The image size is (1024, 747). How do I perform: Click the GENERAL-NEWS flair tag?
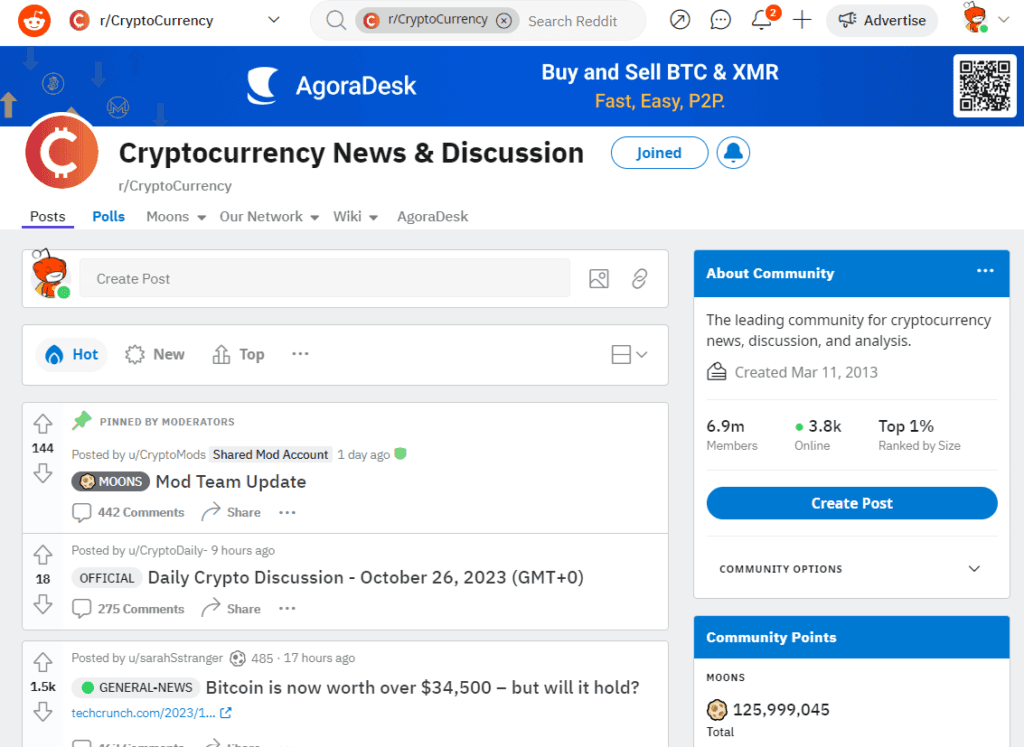[137, 688]
